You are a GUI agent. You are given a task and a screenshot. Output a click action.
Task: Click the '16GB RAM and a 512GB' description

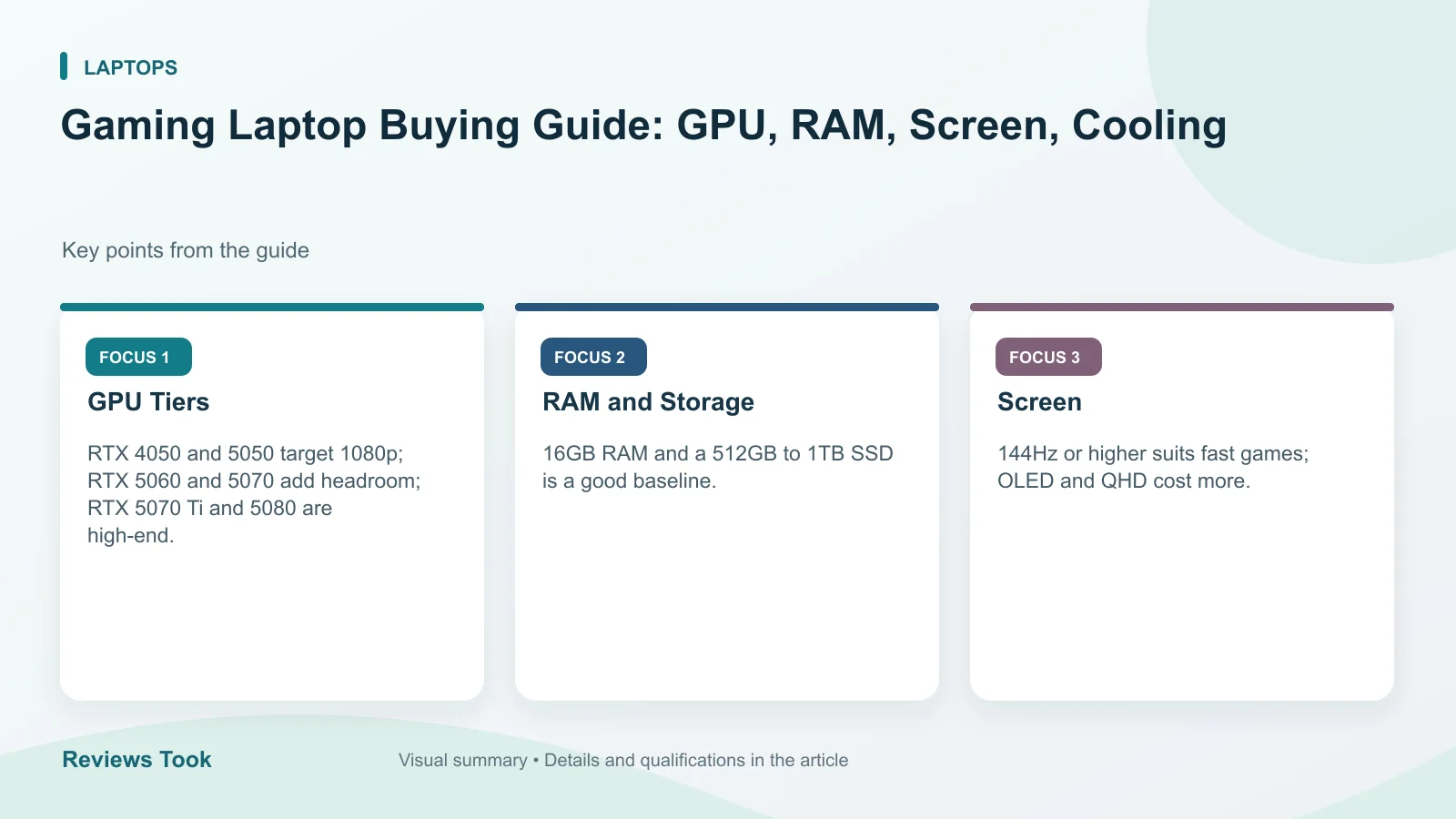[718, 467]
